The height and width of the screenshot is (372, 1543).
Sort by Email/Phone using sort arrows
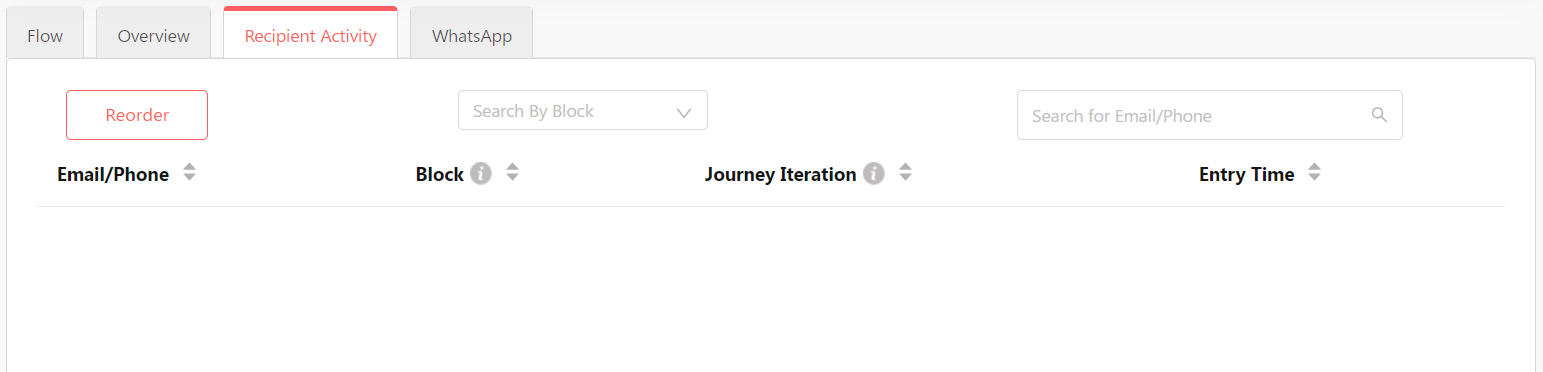[189, 173]
